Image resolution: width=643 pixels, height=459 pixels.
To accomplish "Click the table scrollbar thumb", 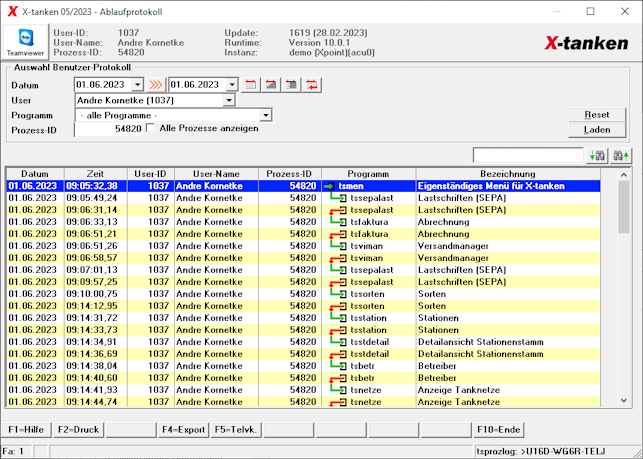I will pos(624,207).
